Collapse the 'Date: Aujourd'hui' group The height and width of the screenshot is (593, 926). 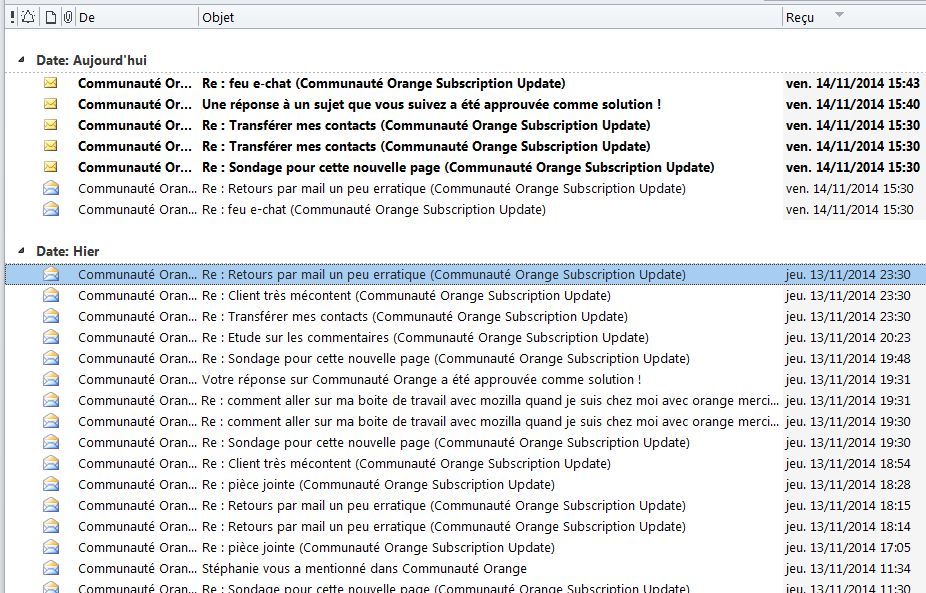point(20,59)
